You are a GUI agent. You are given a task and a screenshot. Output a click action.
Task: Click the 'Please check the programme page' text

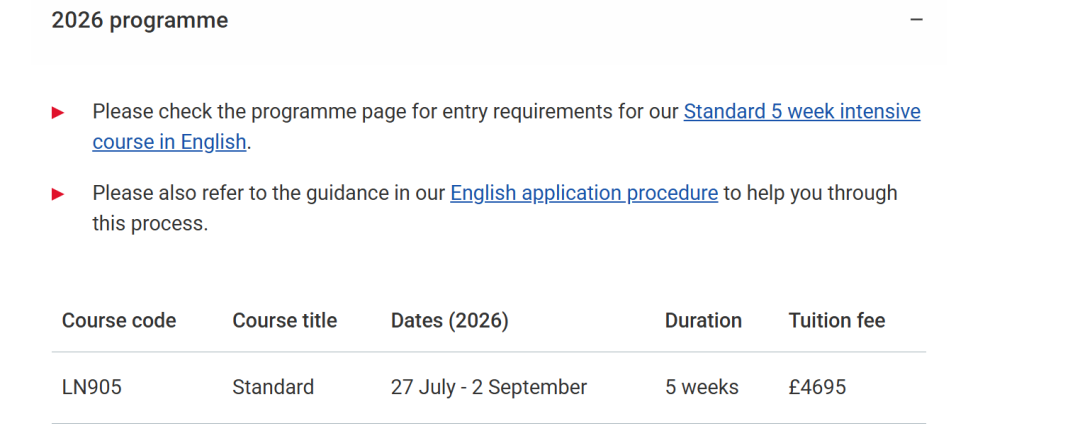250,111
